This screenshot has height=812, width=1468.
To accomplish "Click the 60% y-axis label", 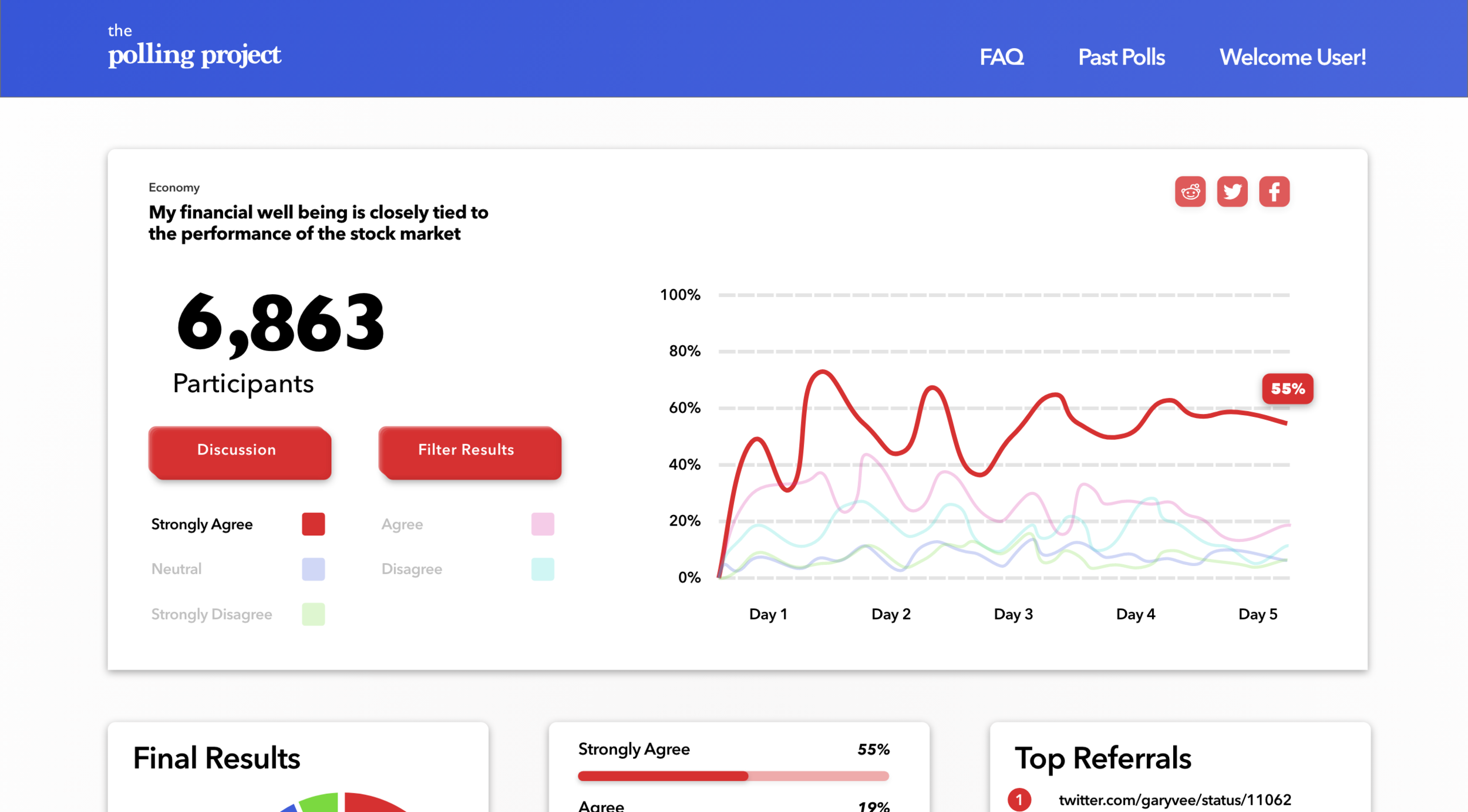I will point(684,407).
